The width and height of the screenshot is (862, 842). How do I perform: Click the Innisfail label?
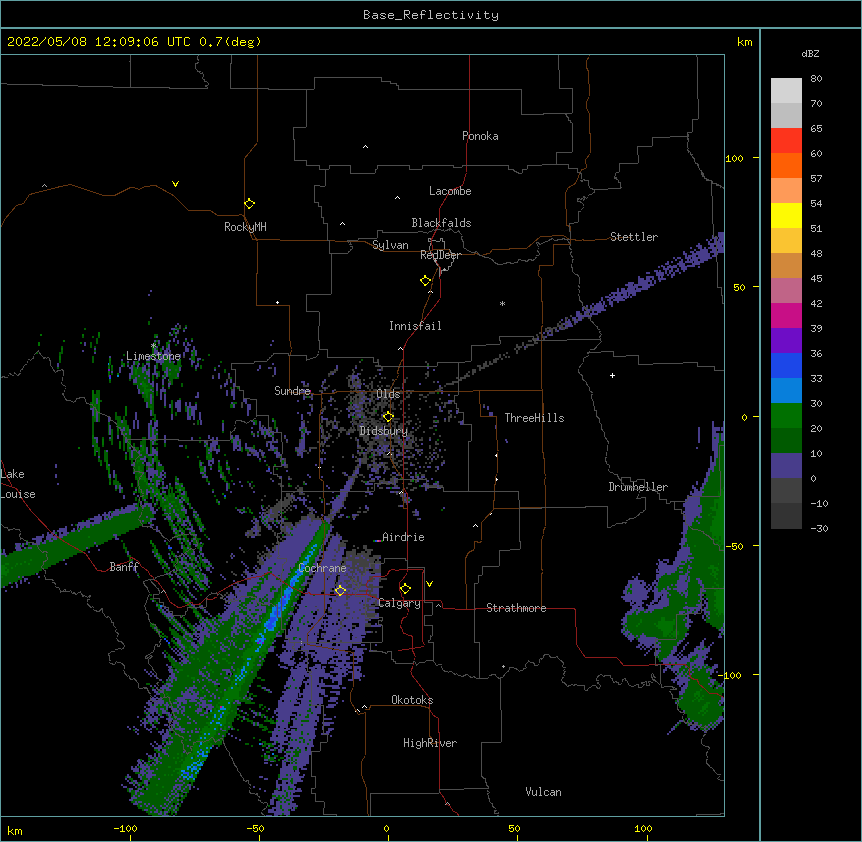pyautogui.click(x=415, y=326)
